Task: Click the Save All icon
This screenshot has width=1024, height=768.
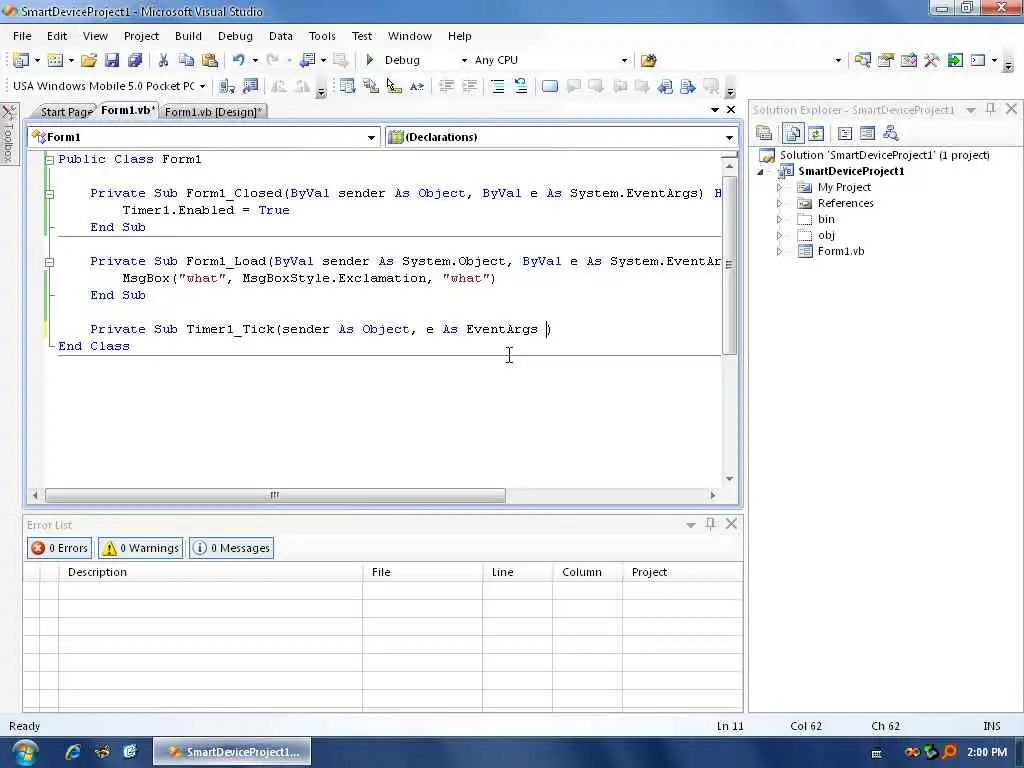Action: click(x=135, y=60)
